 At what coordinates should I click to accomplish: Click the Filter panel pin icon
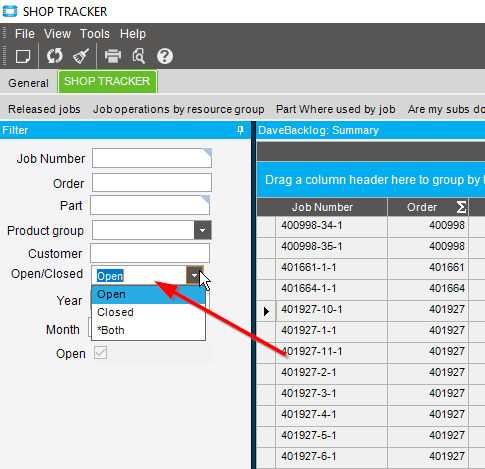click(240, 130)
